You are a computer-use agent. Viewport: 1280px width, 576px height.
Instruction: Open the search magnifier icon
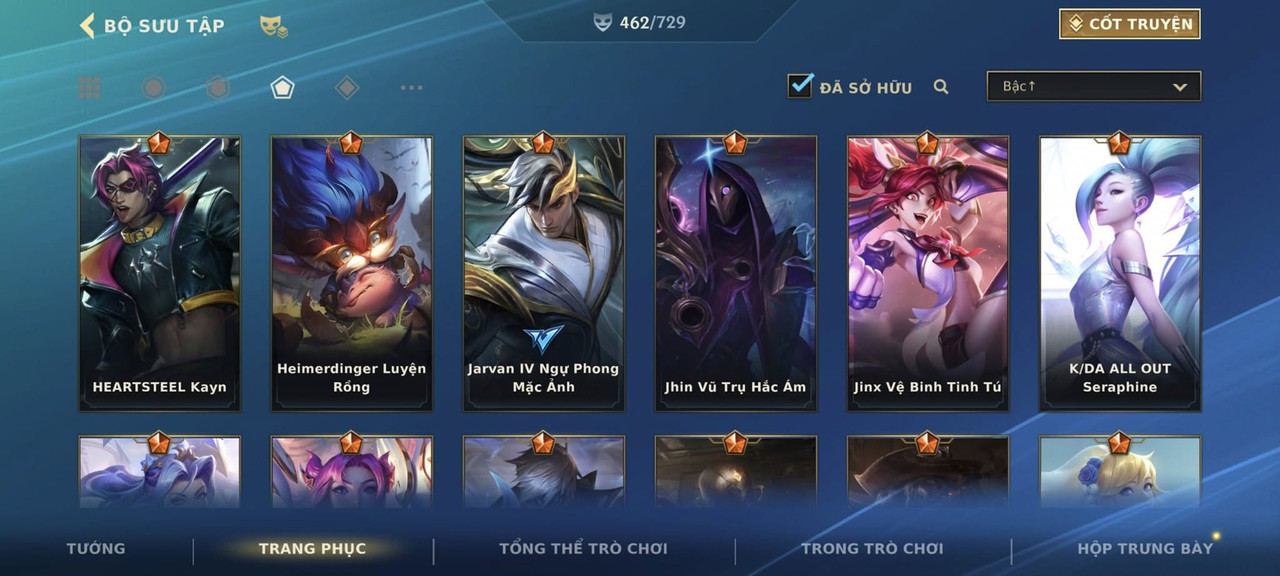941,87
